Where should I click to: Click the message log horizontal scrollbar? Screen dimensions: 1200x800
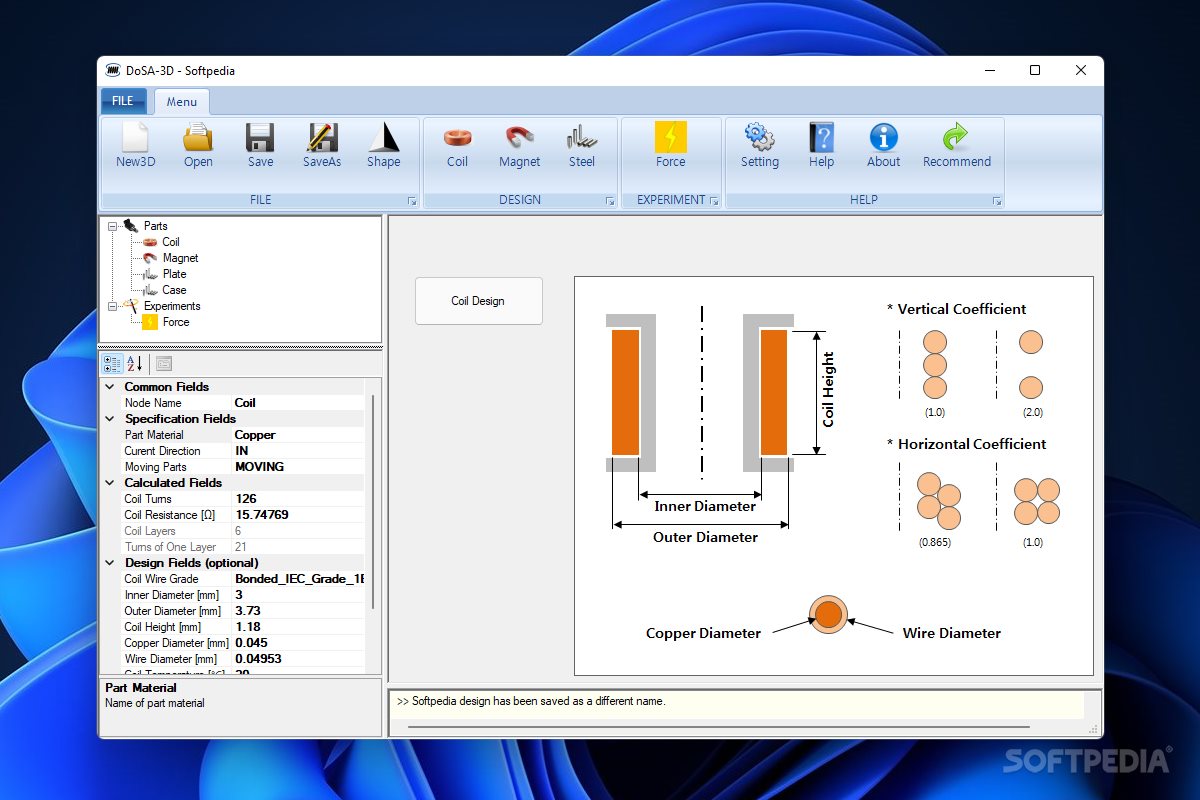point(719,727)
